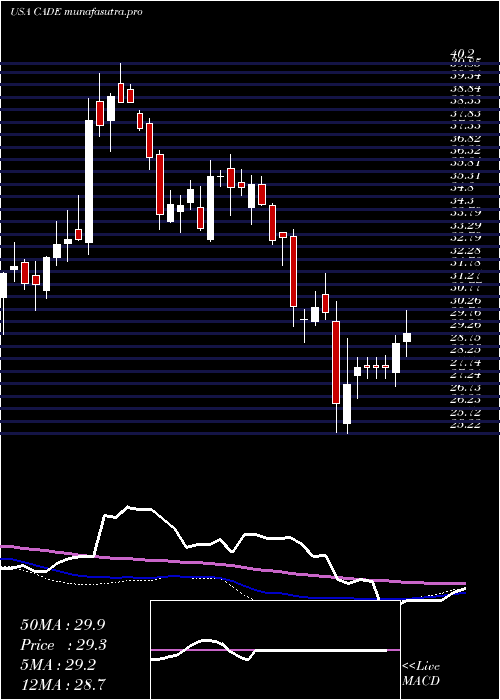Select the 36.32 price axis label

click(466, 151)
